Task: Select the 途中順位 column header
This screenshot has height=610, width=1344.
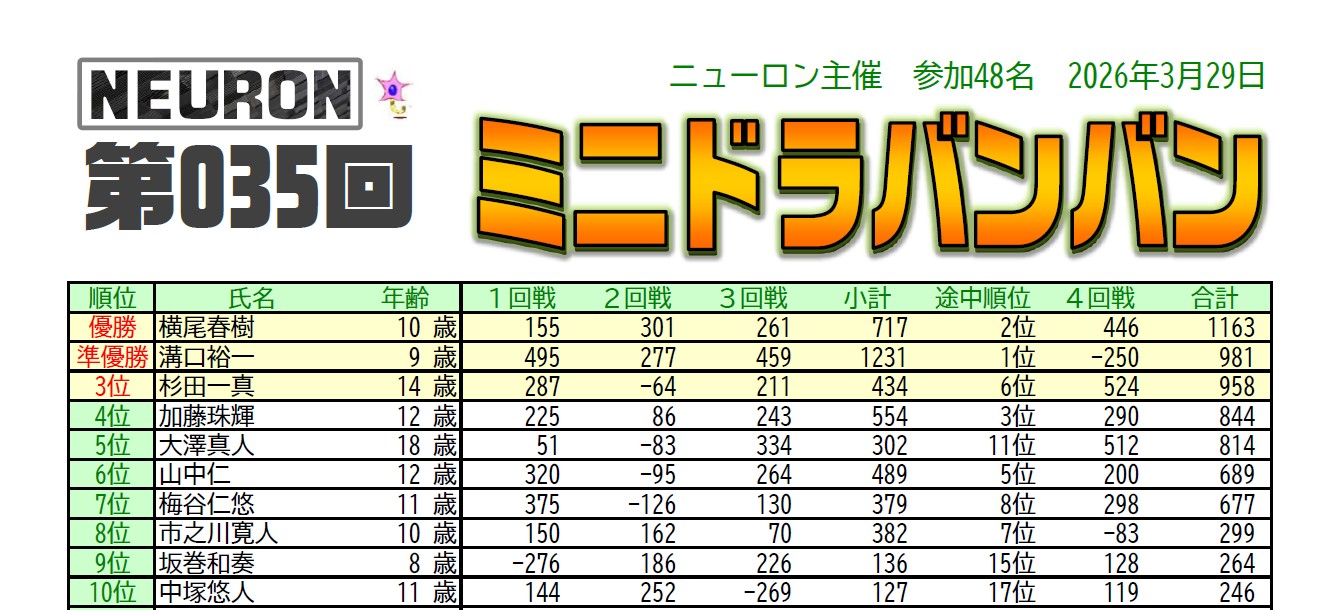Action: [982, 298]
